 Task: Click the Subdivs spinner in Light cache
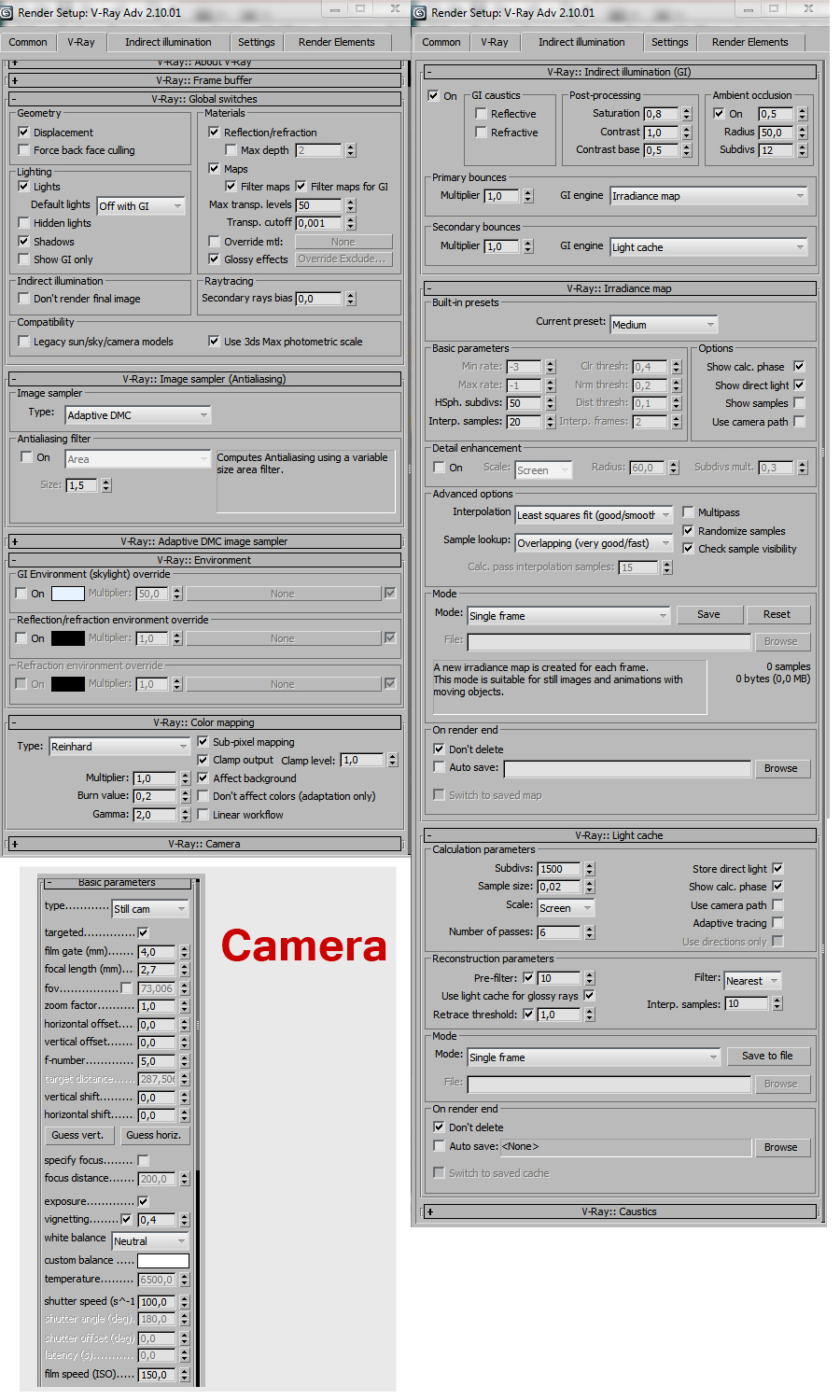(x=590, y=869)
